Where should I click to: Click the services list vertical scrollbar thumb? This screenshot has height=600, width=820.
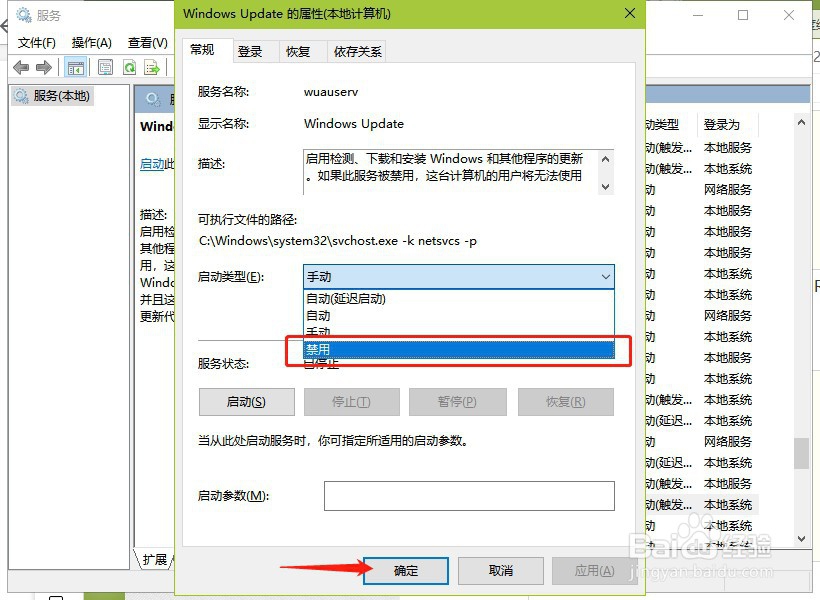(x=801, y=453)
